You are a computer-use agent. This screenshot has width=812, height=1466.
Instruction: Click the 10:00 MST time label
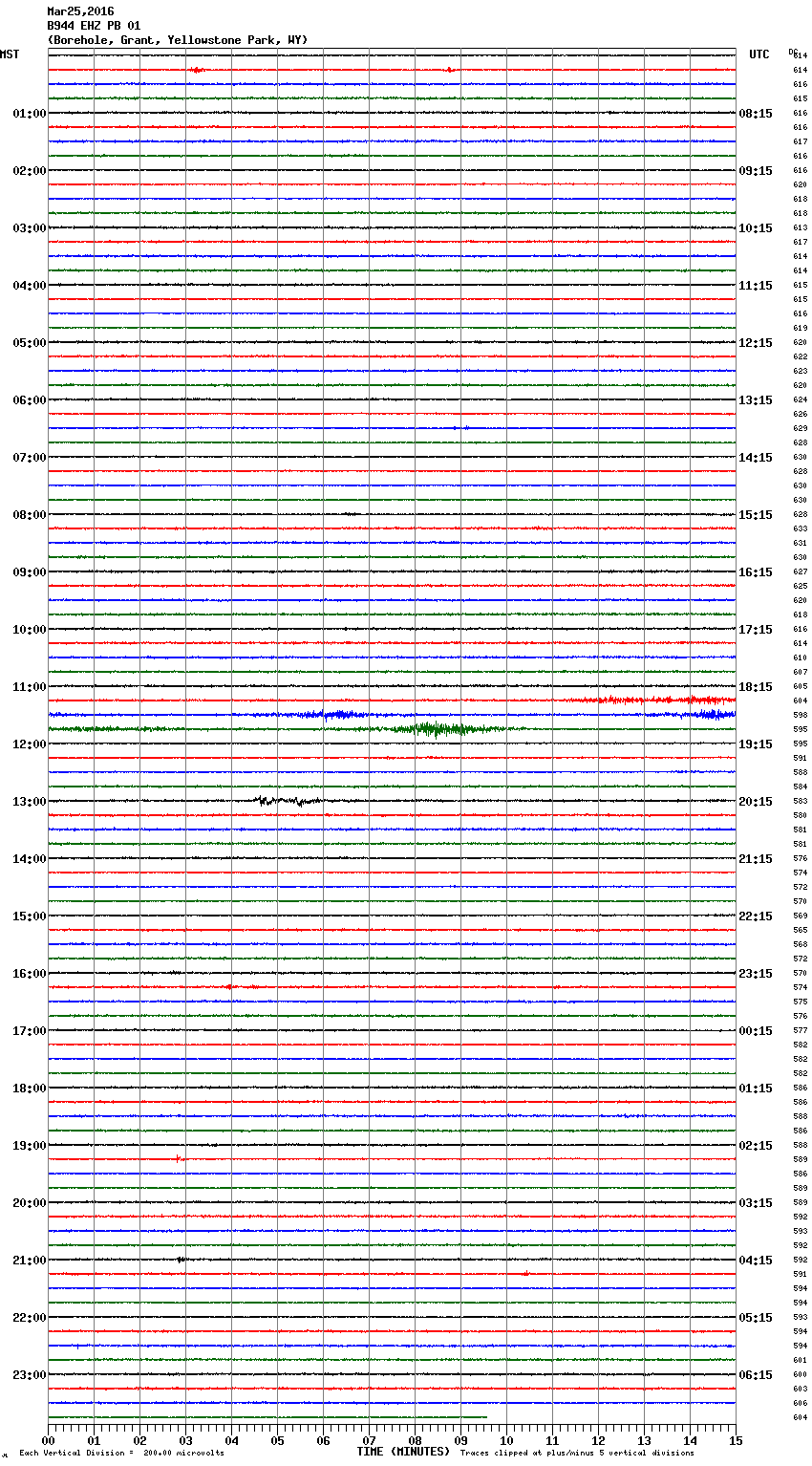click(30, 630)
